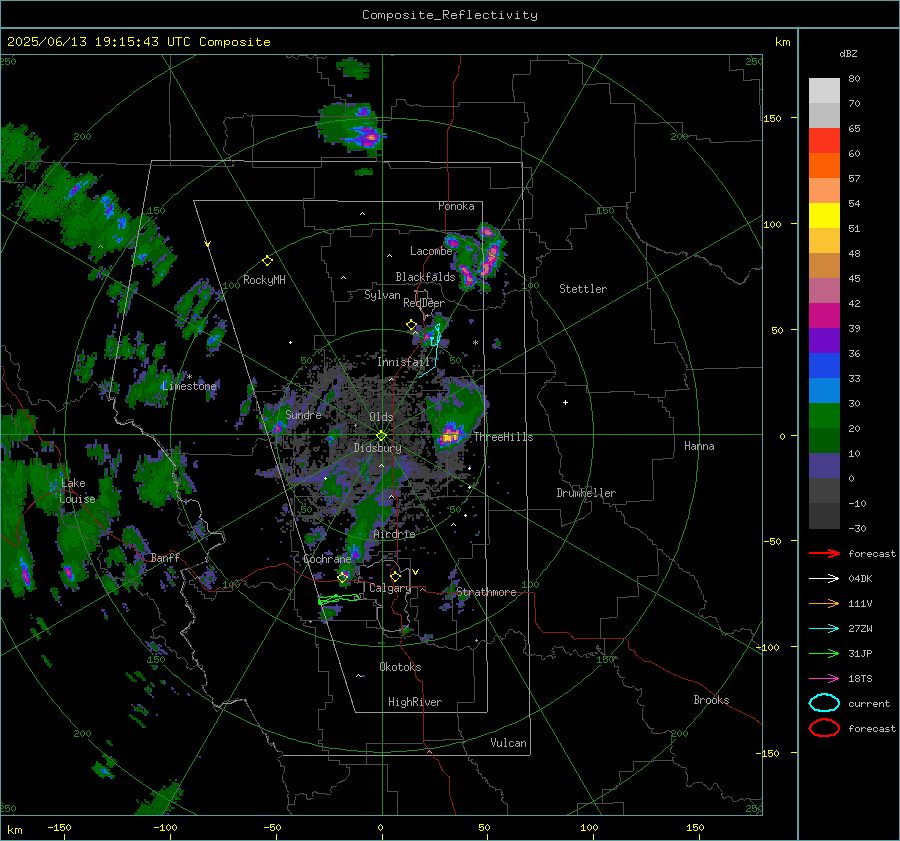Screen dimensions: 900x841
Task: Click the cyan current ellipse icon
Action: tap(824, 703)
